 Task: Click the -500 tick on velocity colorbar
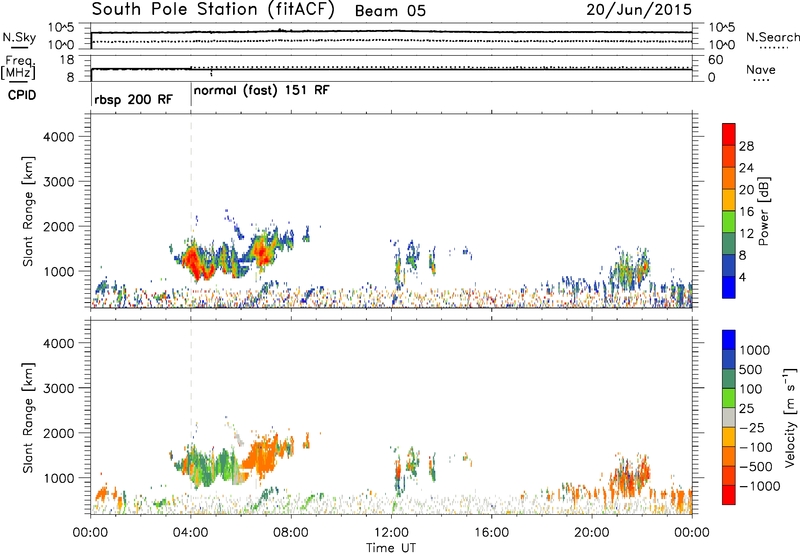756,466
